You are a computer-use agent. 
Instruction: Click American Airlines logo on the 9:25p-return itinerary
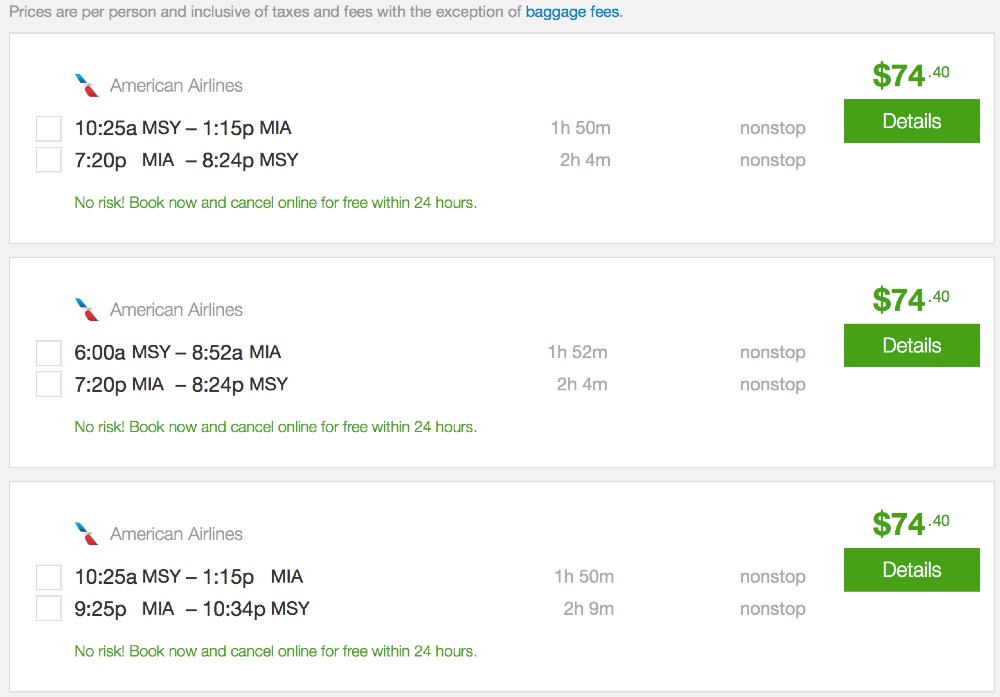[x=87, y=534]
